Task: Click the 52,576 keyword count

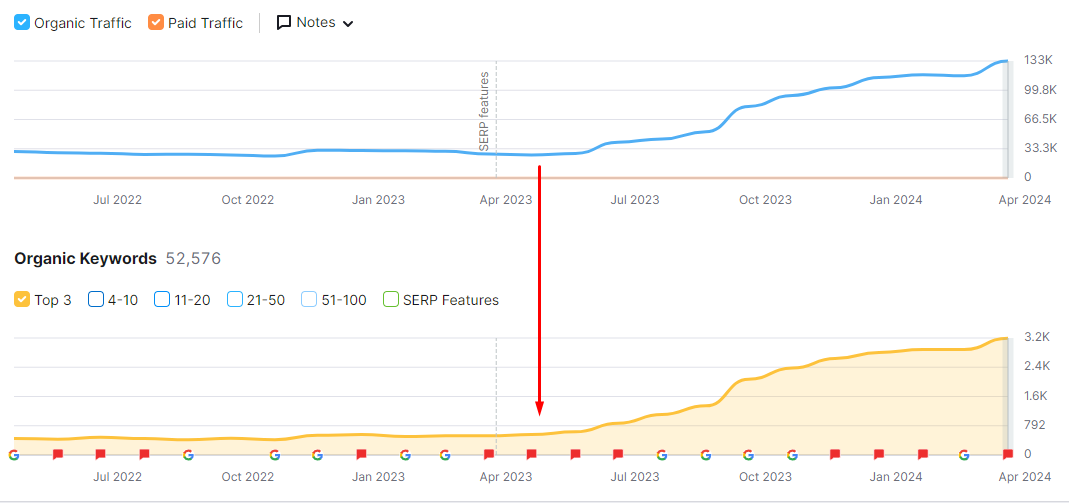Action: click(x=192, y=259)
